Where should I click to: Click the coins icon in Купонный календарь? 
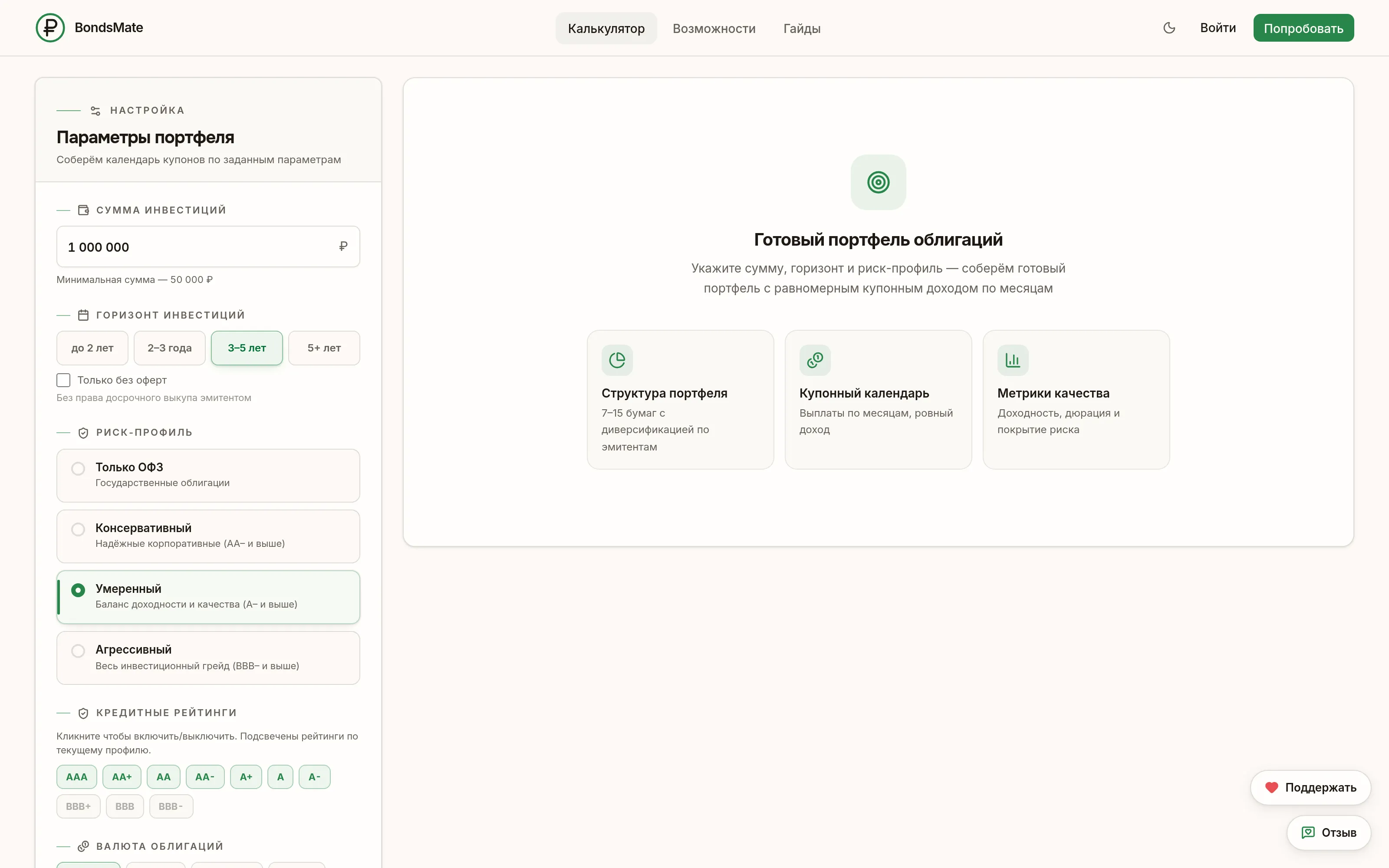[815, 360]
